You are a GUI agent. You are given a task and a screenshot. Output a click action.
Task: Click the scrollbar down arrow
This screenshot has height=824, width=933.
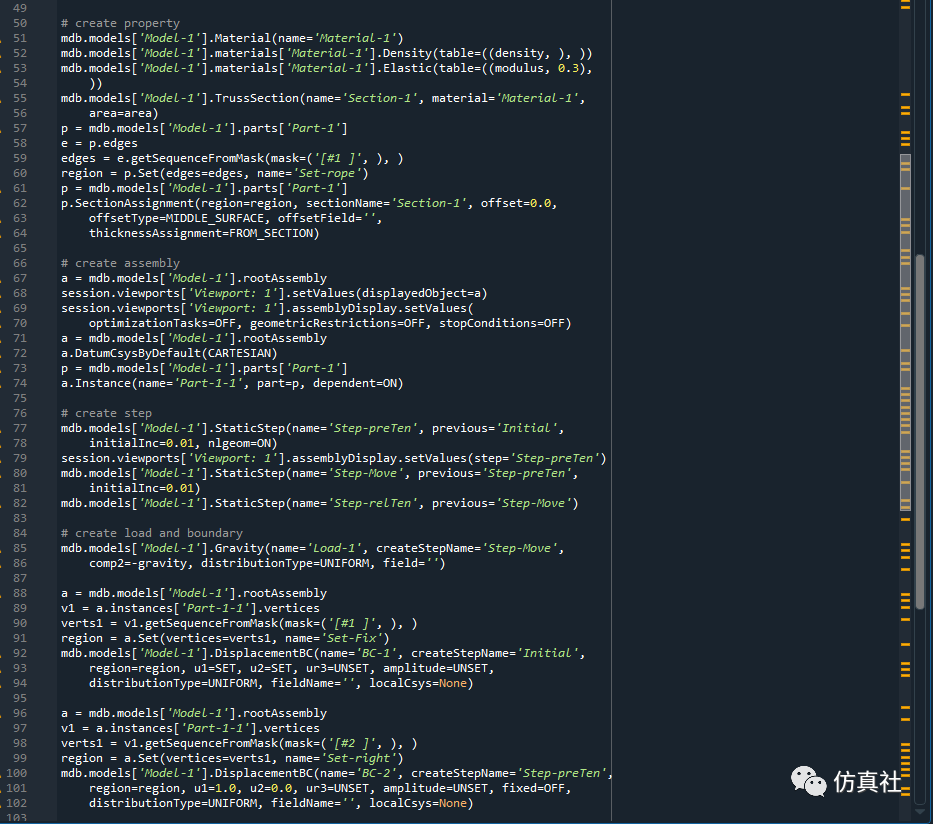[920, 812]
